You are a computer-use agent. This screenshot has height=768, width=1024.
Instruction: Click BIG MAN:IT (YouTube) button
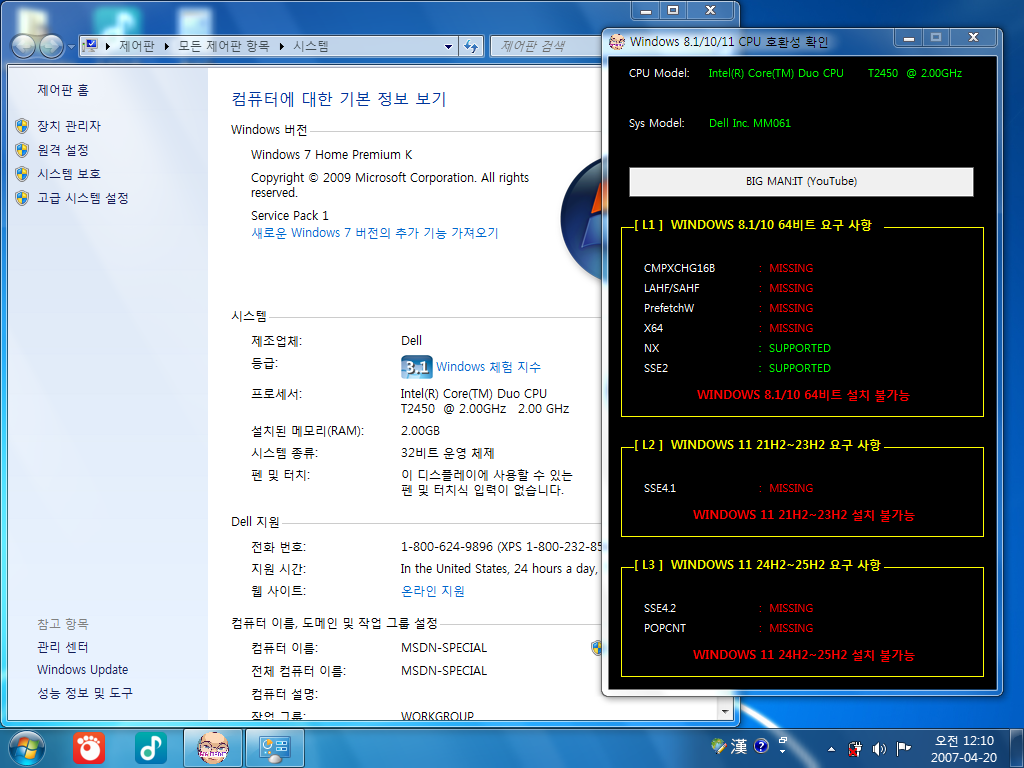tap(801, 182)
